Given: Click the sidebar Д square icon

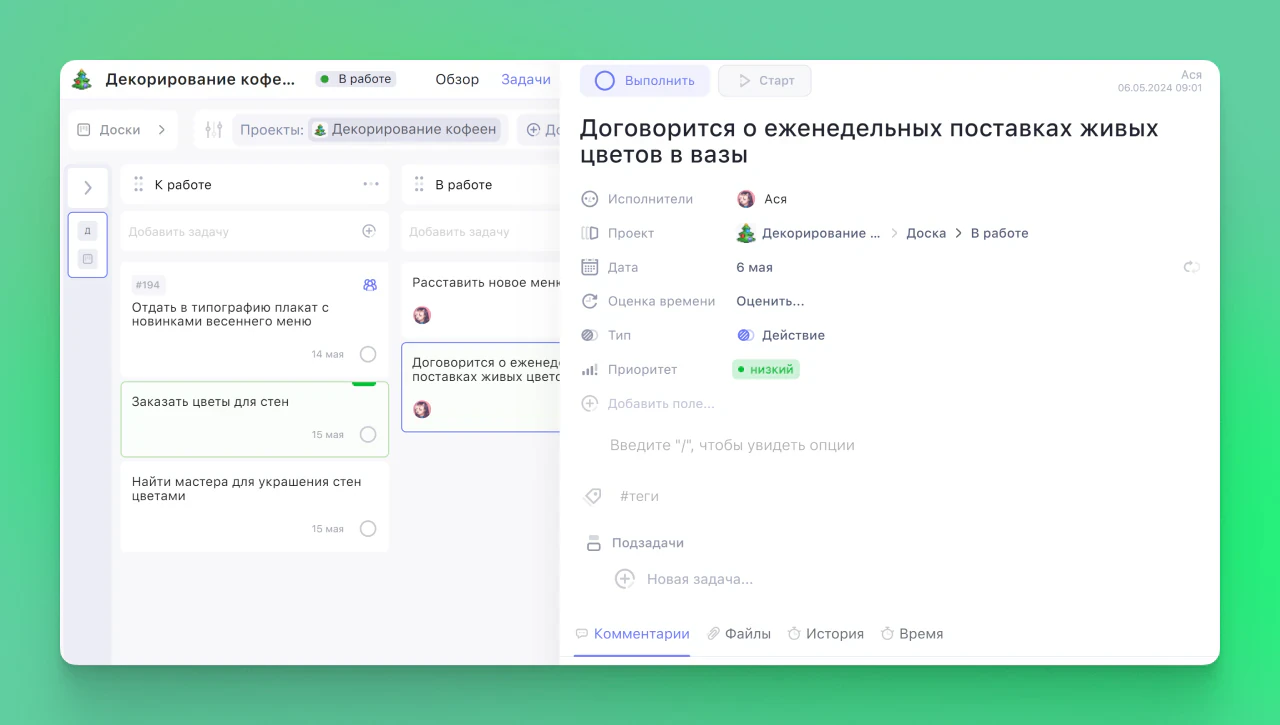Looking at the screenshot, I should [x=87, y=231].
